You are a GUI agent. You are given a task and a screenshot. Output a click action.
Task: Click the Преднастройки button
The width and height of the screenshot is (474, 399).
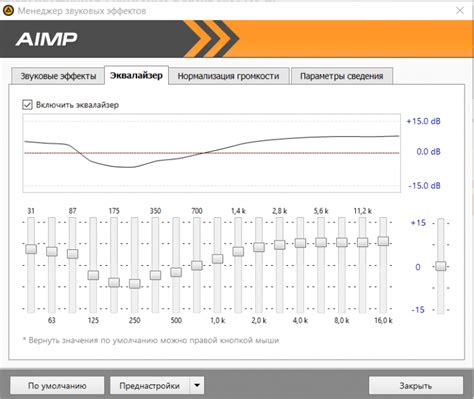[x=150, y=386]
